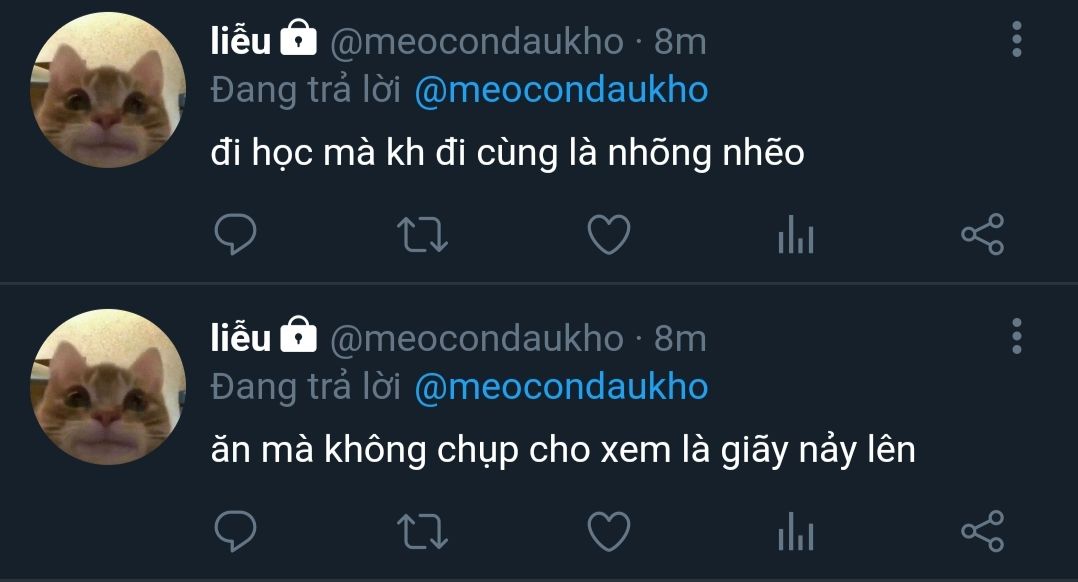This screenshot has width=1078, height=582.
Task: Like the "đi học mà kh đi cùng" tweet
Action: click(x=609, y=234)
